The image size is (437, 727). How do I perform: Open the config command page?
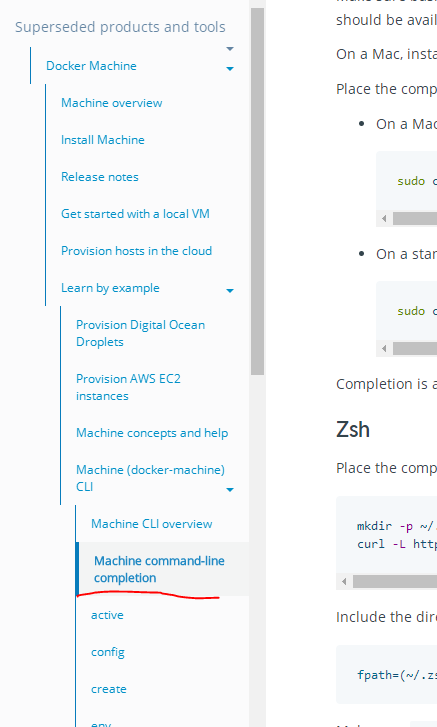coord(108,652)
